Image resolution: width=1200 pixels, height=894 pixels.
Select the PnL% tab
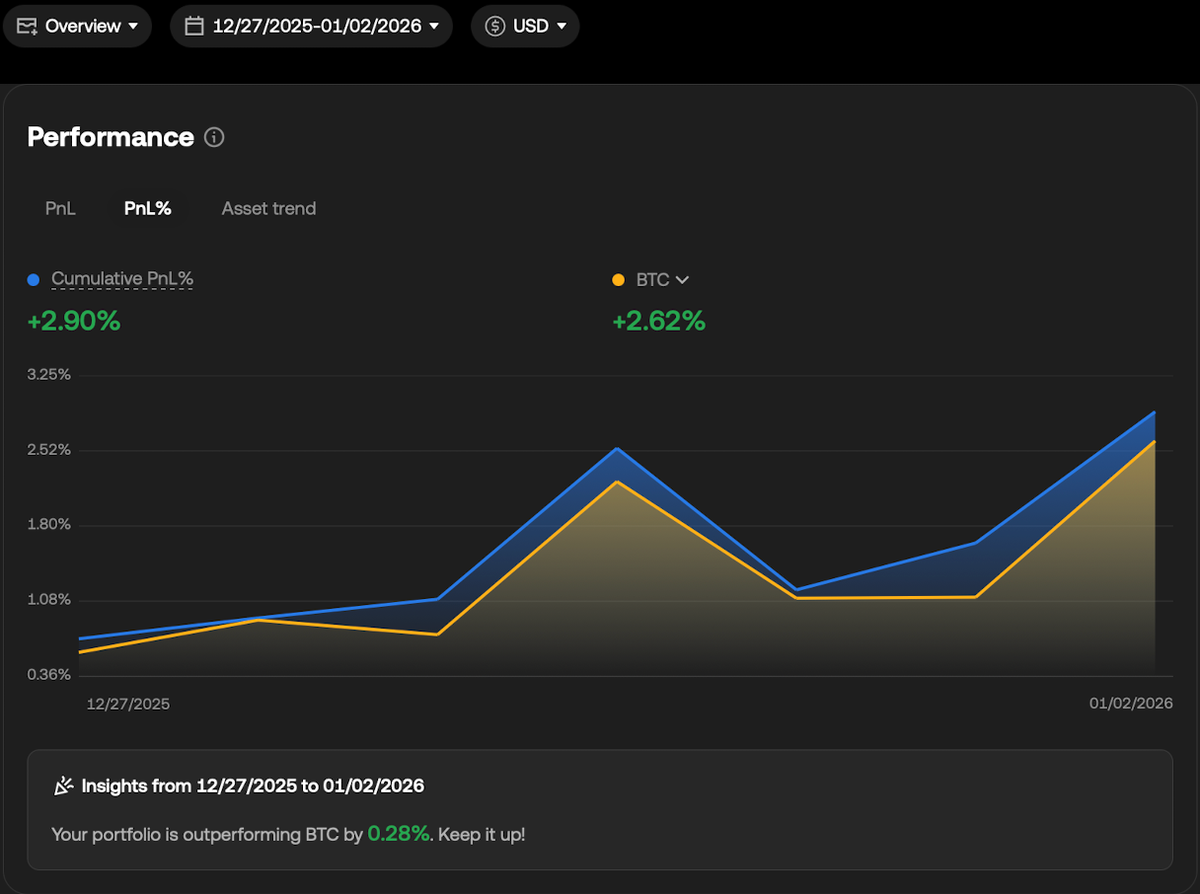(x=148, y=208)
